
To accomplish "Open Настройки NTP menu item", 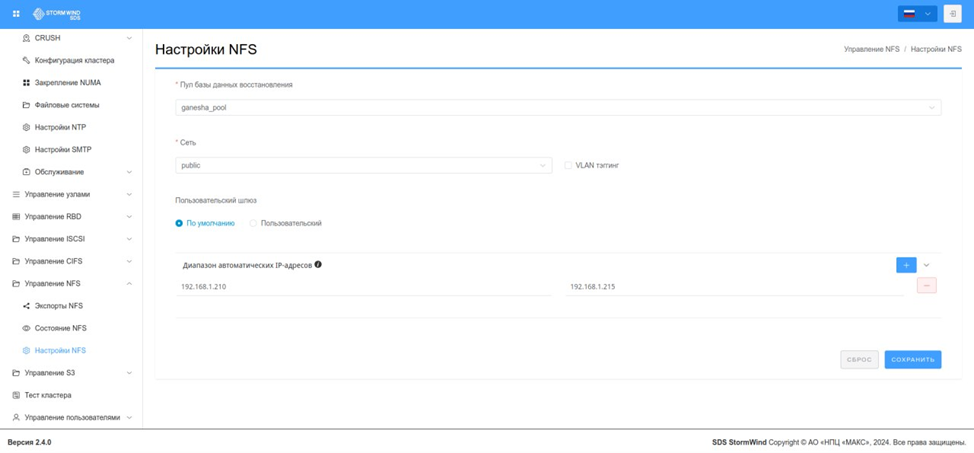I will [x=60, y=127].
